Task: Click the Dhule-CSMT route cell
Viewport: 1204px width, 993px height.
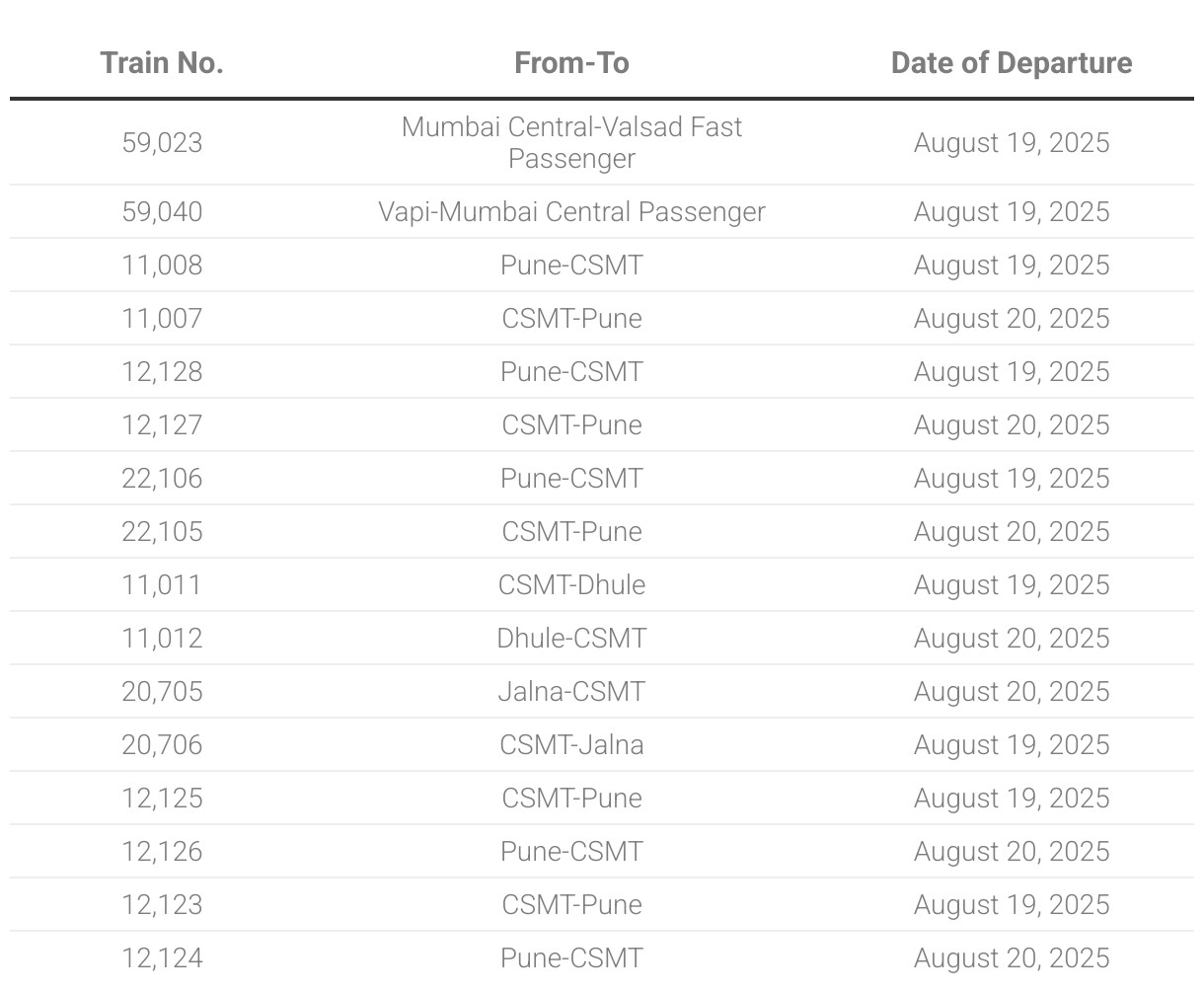Action: pyautogui.click(x=571, y=639)
